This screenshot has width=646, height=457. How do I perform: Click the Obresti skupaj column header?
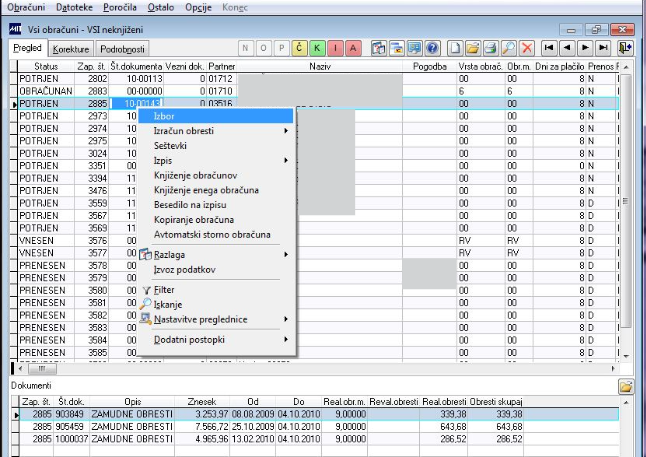tap(496, 401)
